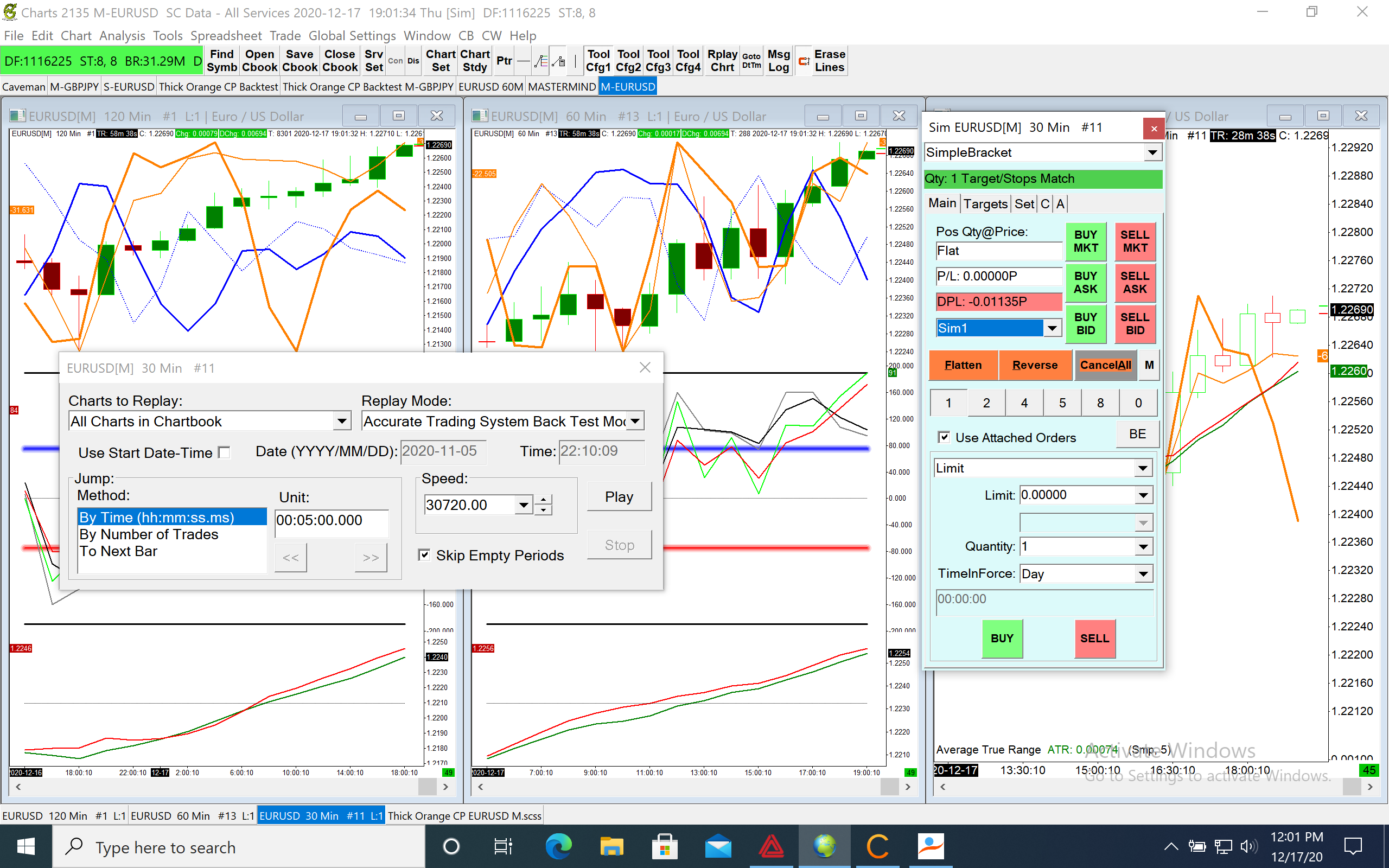The width and height of the screenshot is (1389, 868).
Task: Select the Fibonacci retracement drawing tool
Action: (x=540, y=61)
